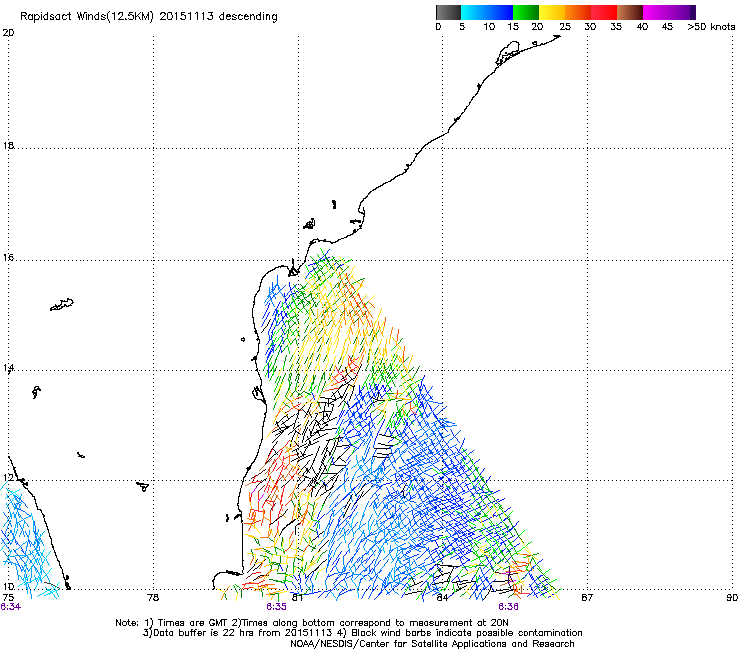Click the longitude label '75'

[x=8, y=598]
